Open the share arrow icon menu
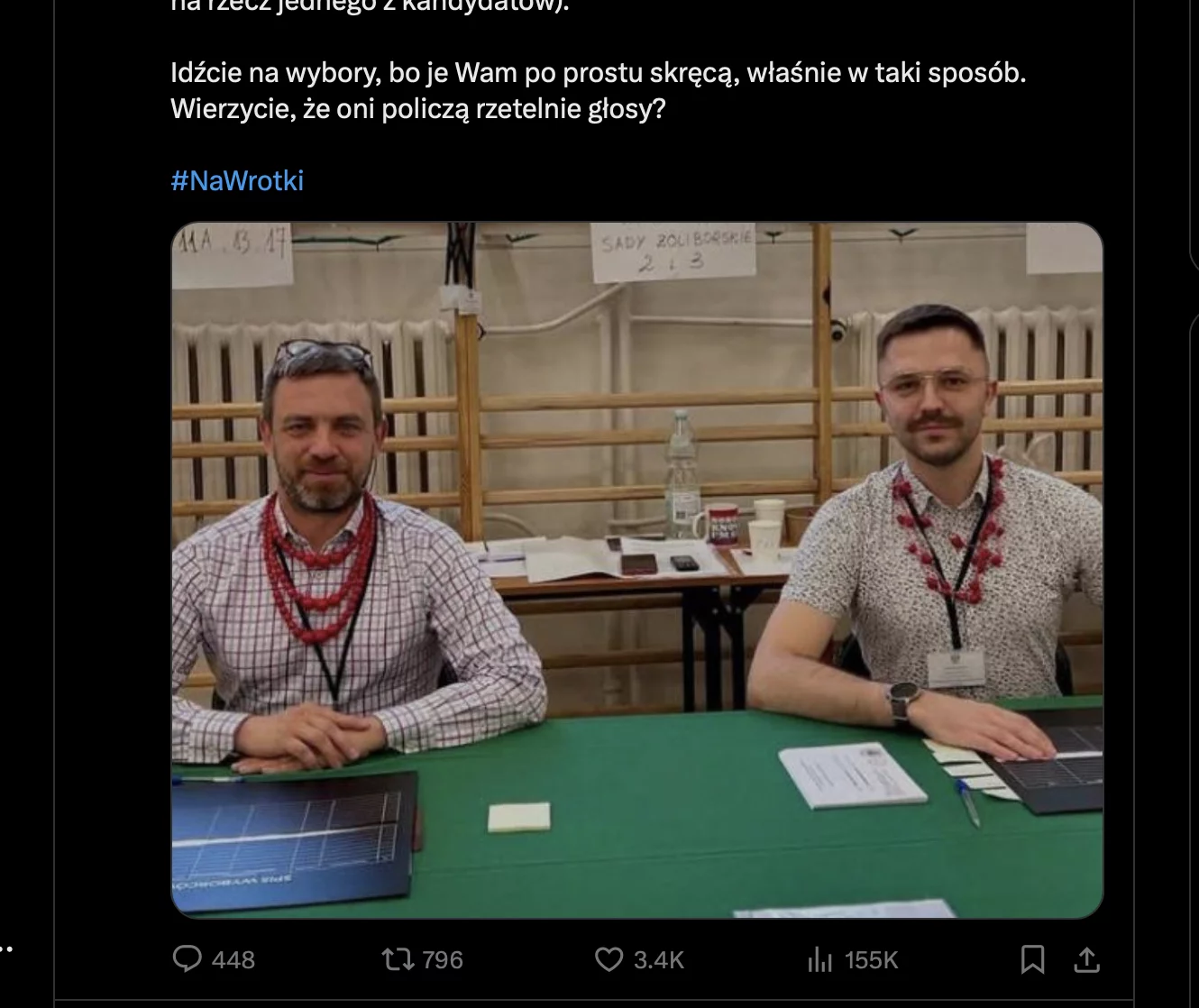 [x=1087, y=959]
